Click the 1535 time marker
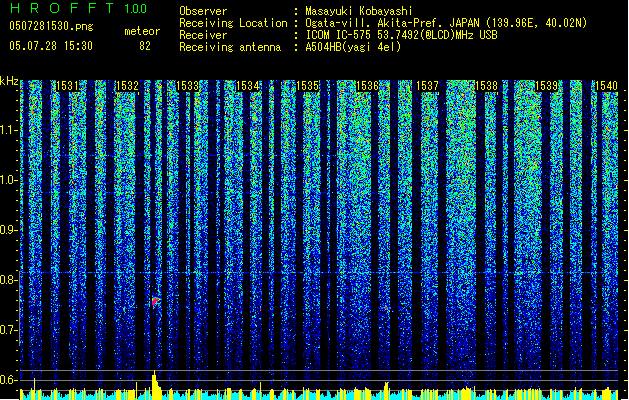629x400 pixels. pos(307,86)
